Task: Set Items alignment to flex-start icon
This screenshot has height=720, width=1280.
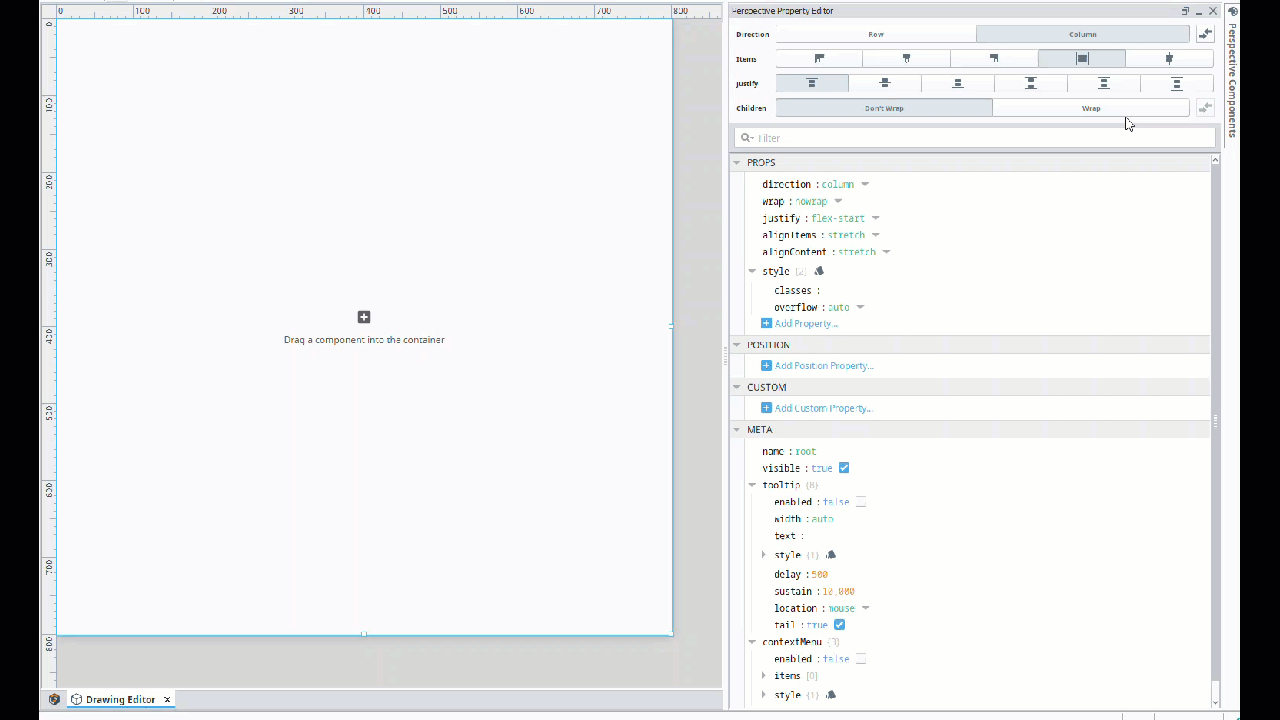Action: coord(819,59)
